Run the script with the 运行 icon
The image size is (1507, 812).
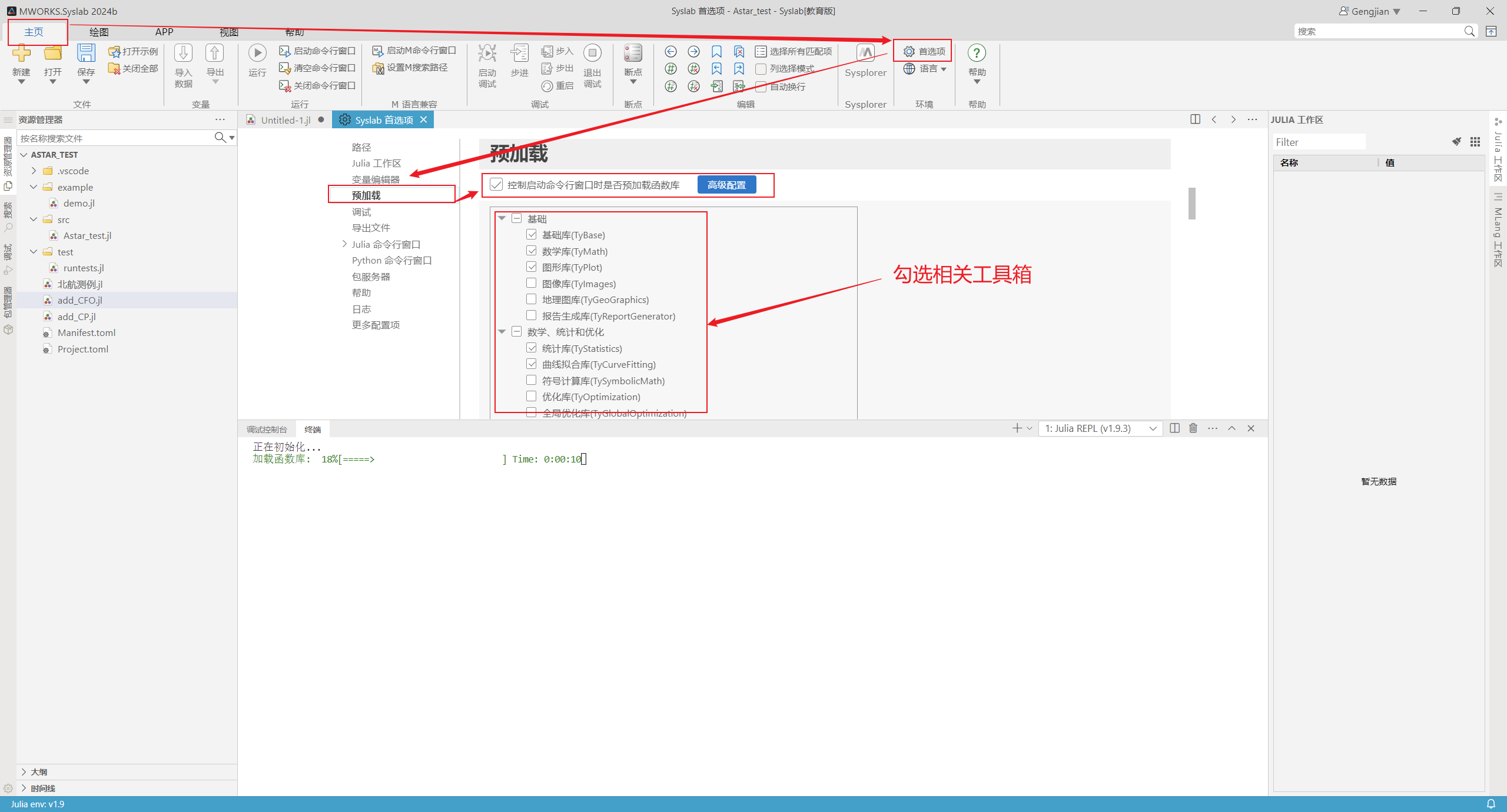tap(257, 53)
